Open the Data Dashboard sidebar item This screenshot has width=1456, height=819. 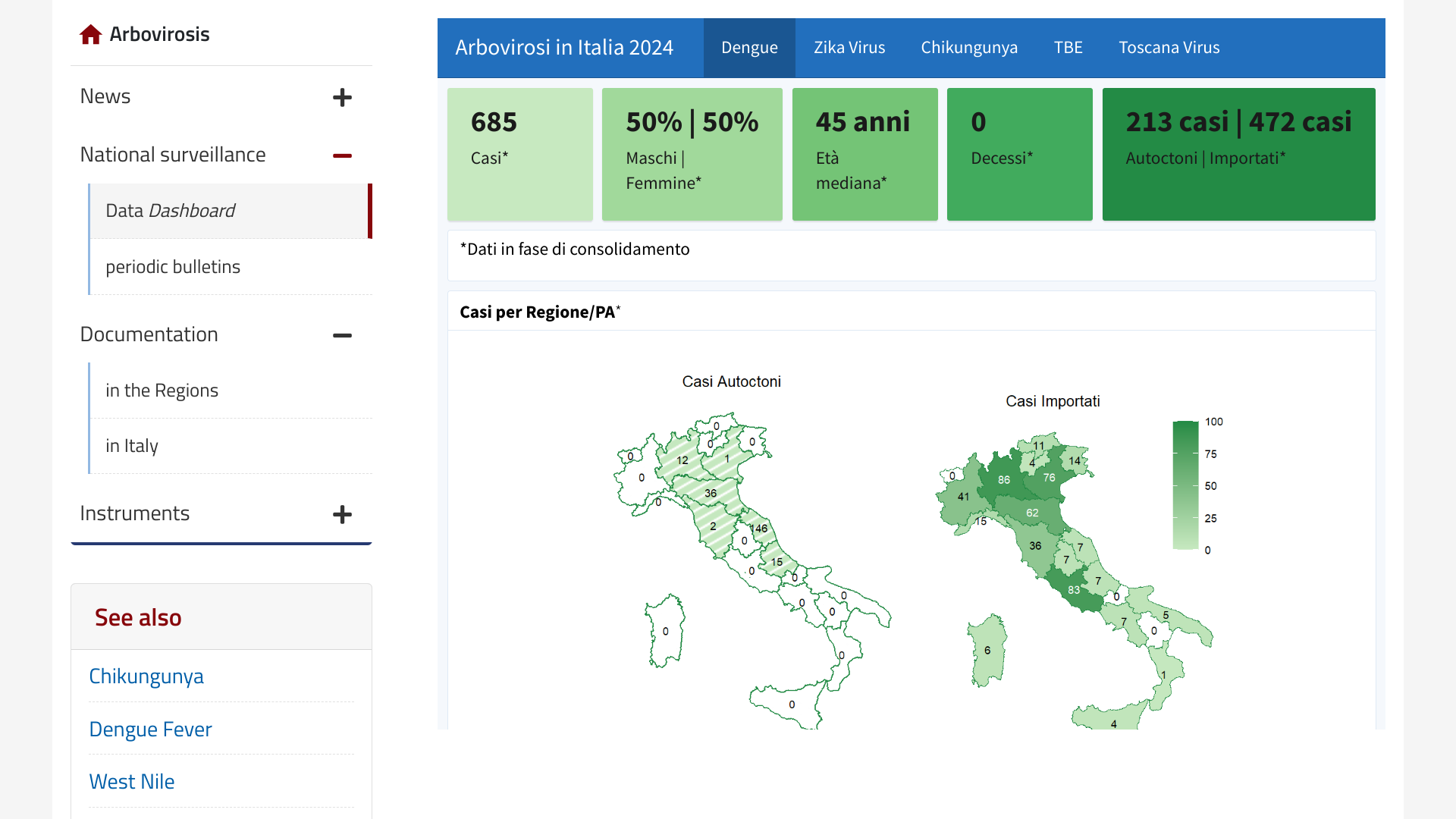170,211
